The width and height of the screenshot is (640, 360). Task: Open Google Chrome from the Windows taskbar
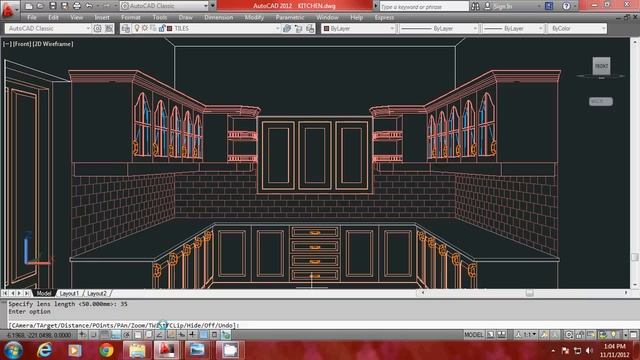(106, 350)
